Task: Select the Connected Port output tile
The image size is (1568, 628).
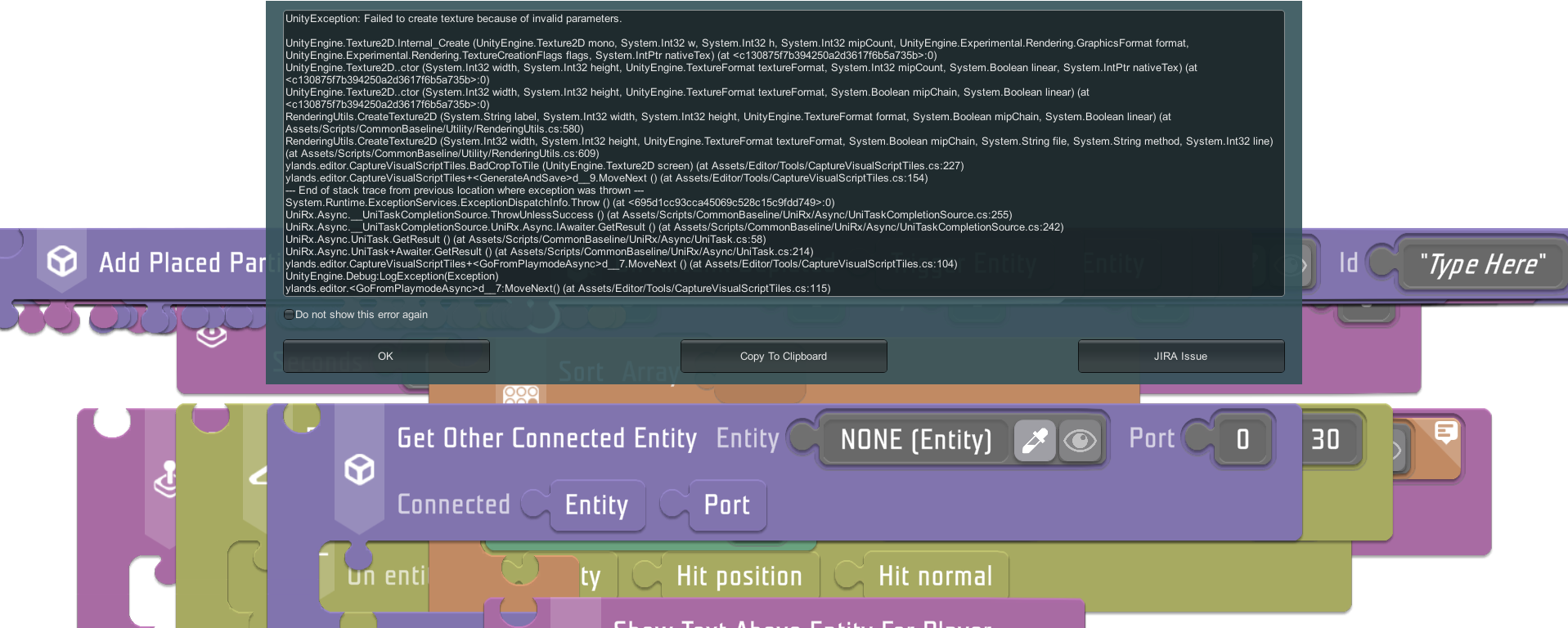Action: click(x=726, y=505)
